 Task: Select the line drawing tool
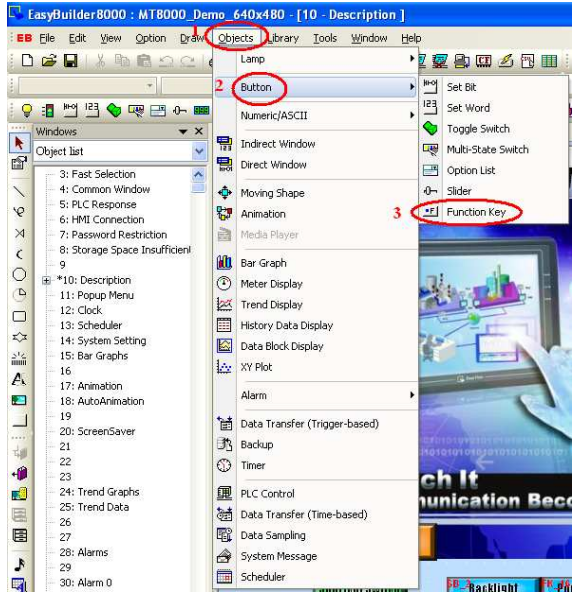tap(19, 191)
